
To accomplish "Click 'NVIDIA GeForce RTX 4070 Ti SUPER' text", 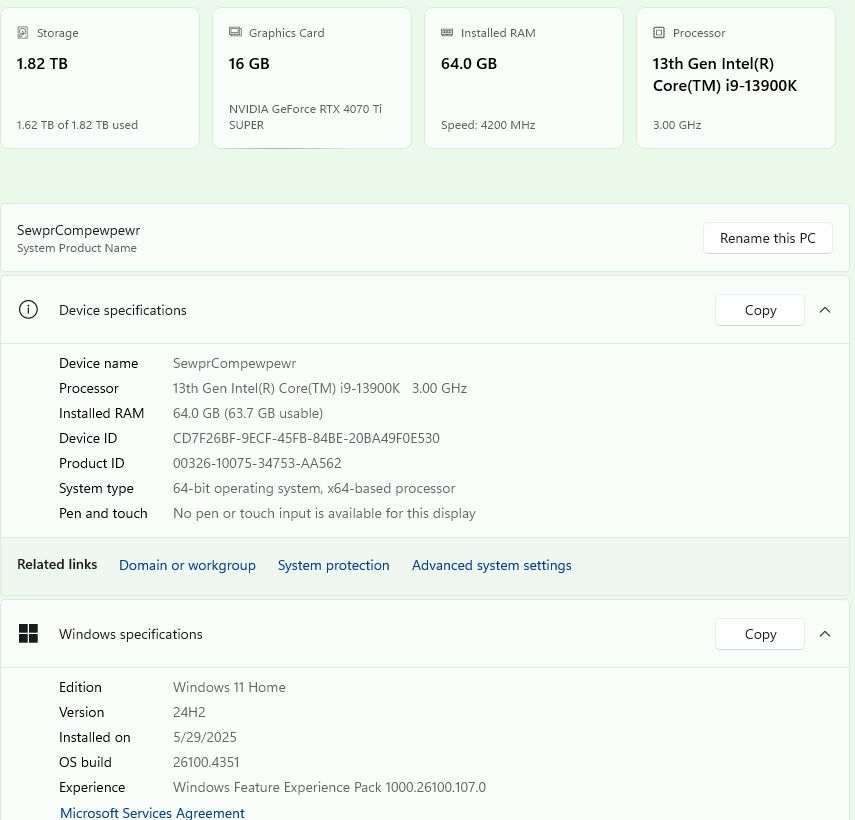I will click(305, 117).
